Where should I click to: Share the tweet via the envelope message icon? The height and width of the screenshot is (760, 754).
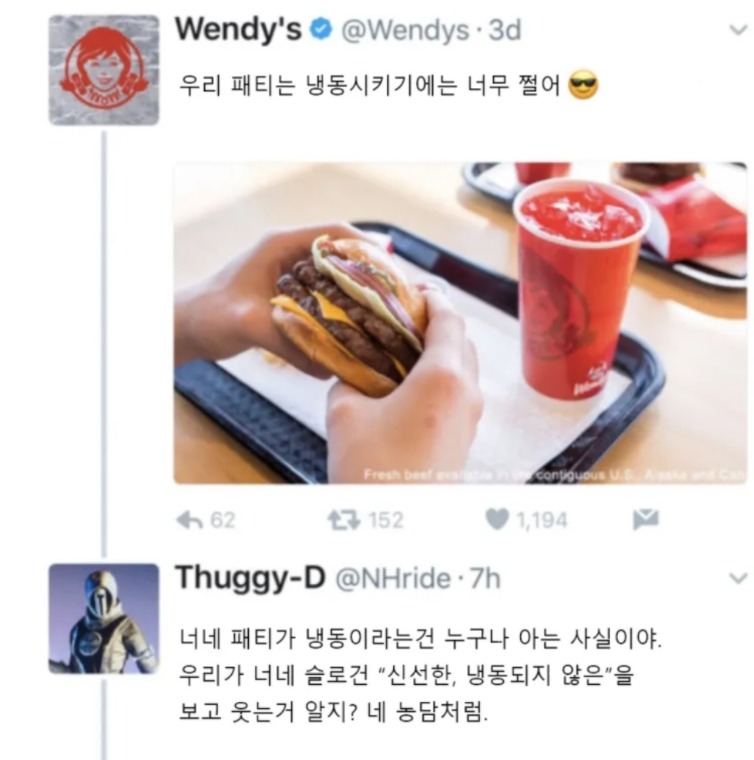pos(645,520)
